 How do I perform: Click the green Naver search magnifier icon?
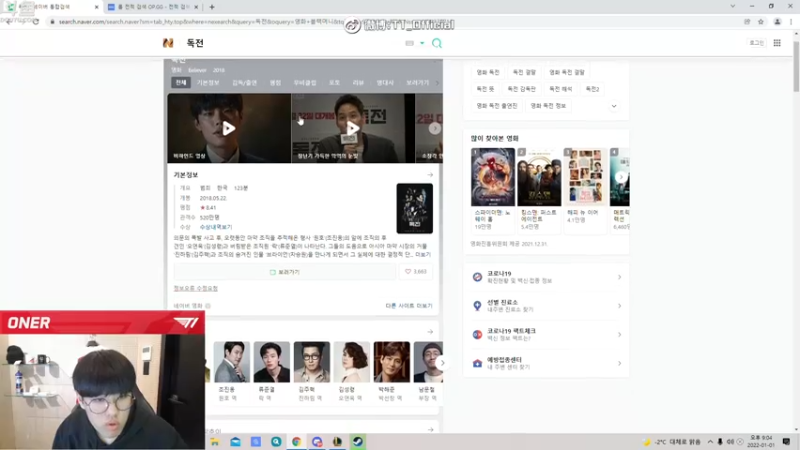(x=437, y=43)
